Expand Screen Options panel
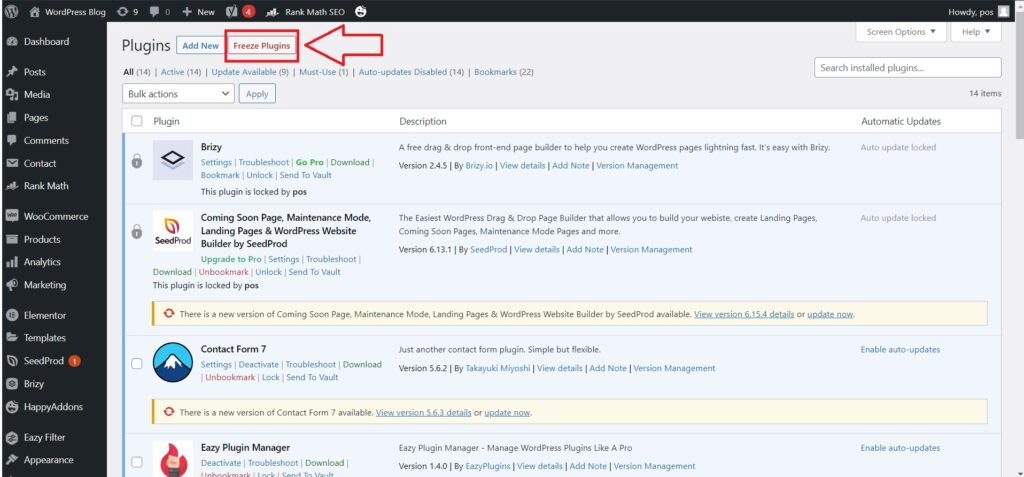This screenshot has height=477, width=1024. tap(901, 31)
